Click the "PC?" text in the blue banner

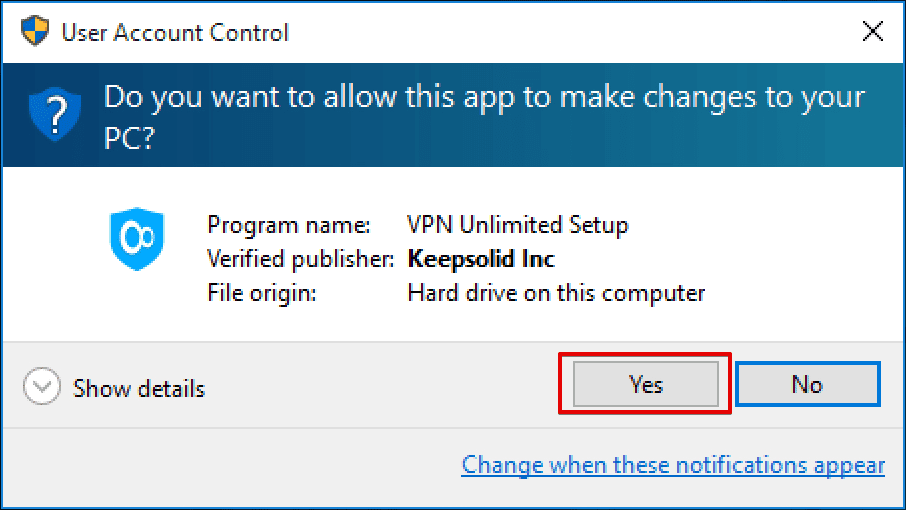(130, 138)
